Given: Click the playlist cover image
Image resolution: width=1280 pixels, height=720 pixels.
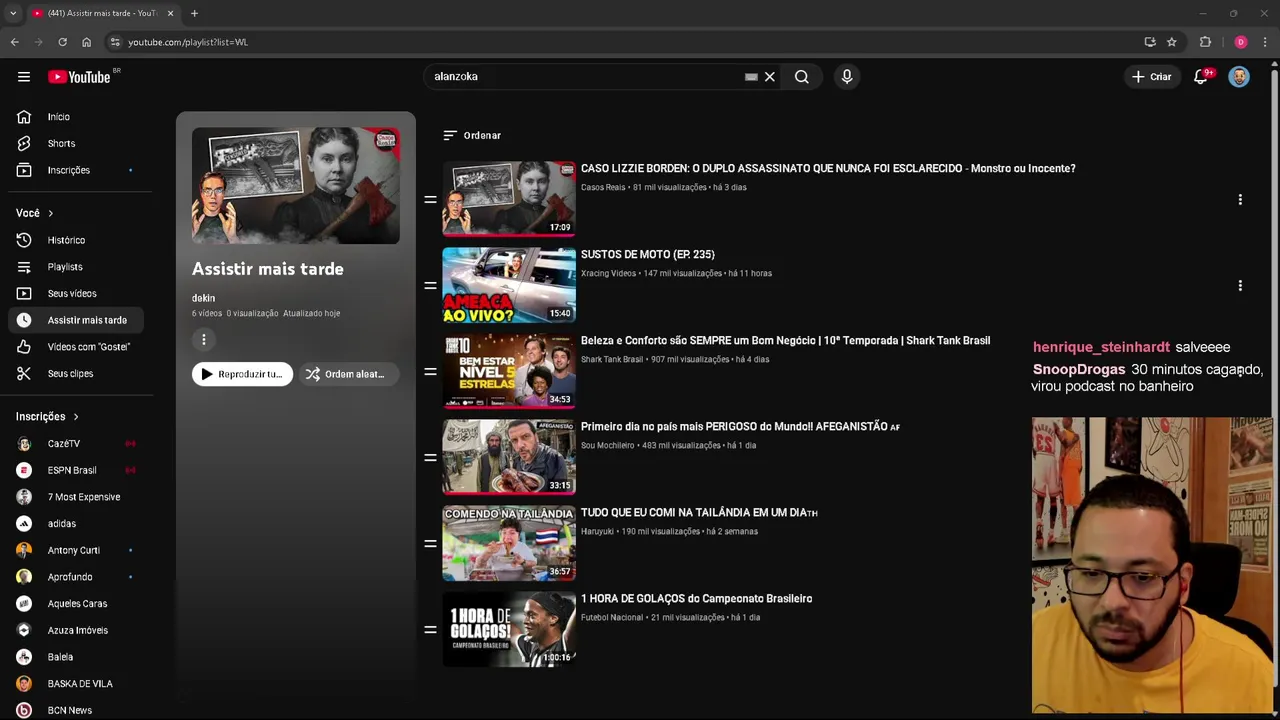Looking at the screenshot, I should click(x=296, y=185).
